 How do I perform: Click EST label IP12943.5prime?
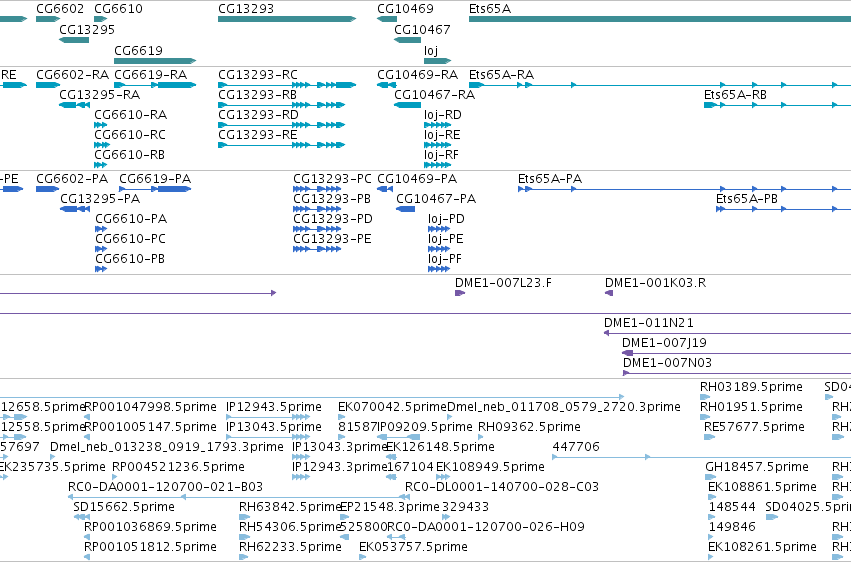tap(274, 407)
